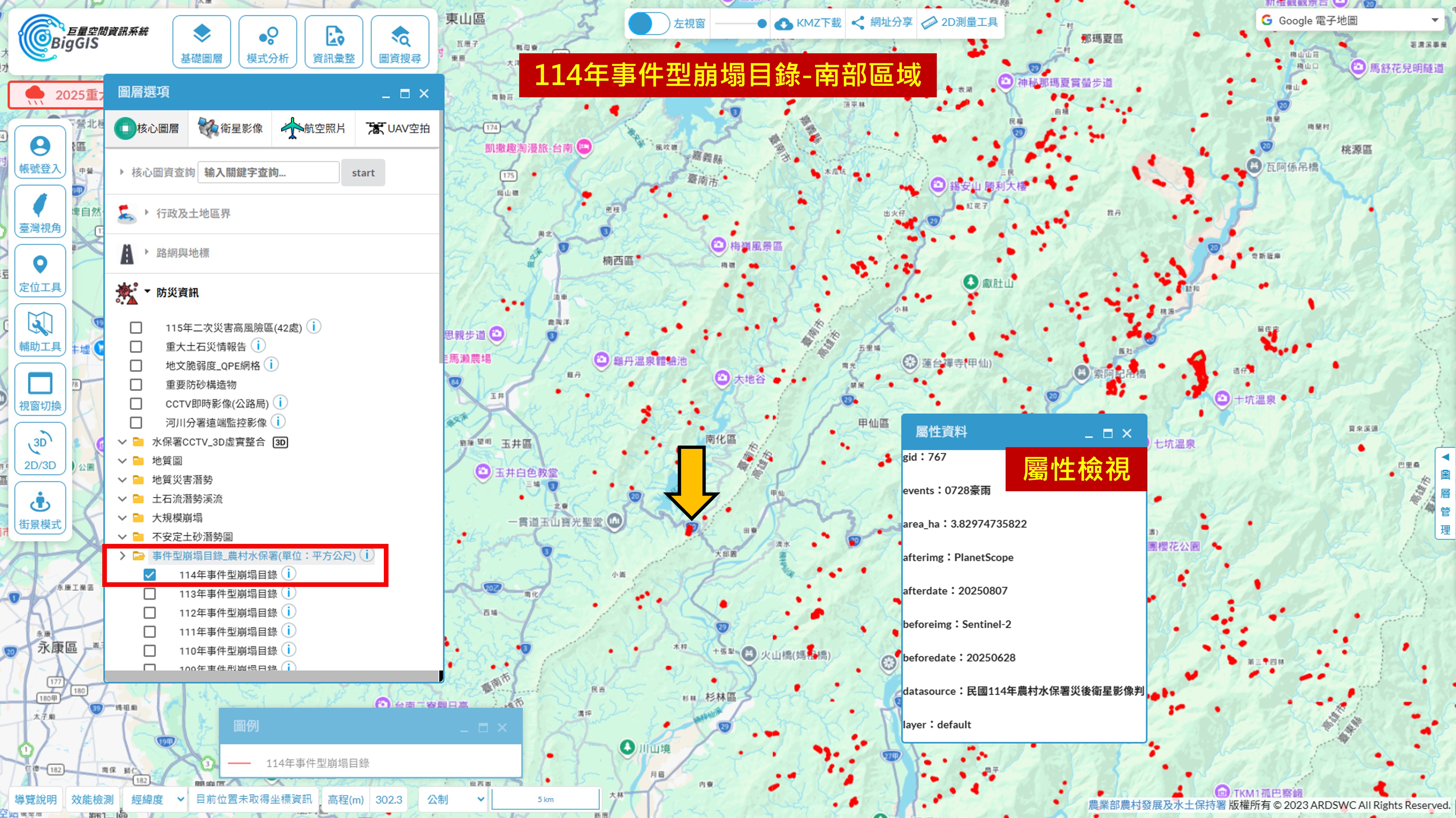Select the 定位工具 positioning tool
1456x818 pixels.
[40, 271]
